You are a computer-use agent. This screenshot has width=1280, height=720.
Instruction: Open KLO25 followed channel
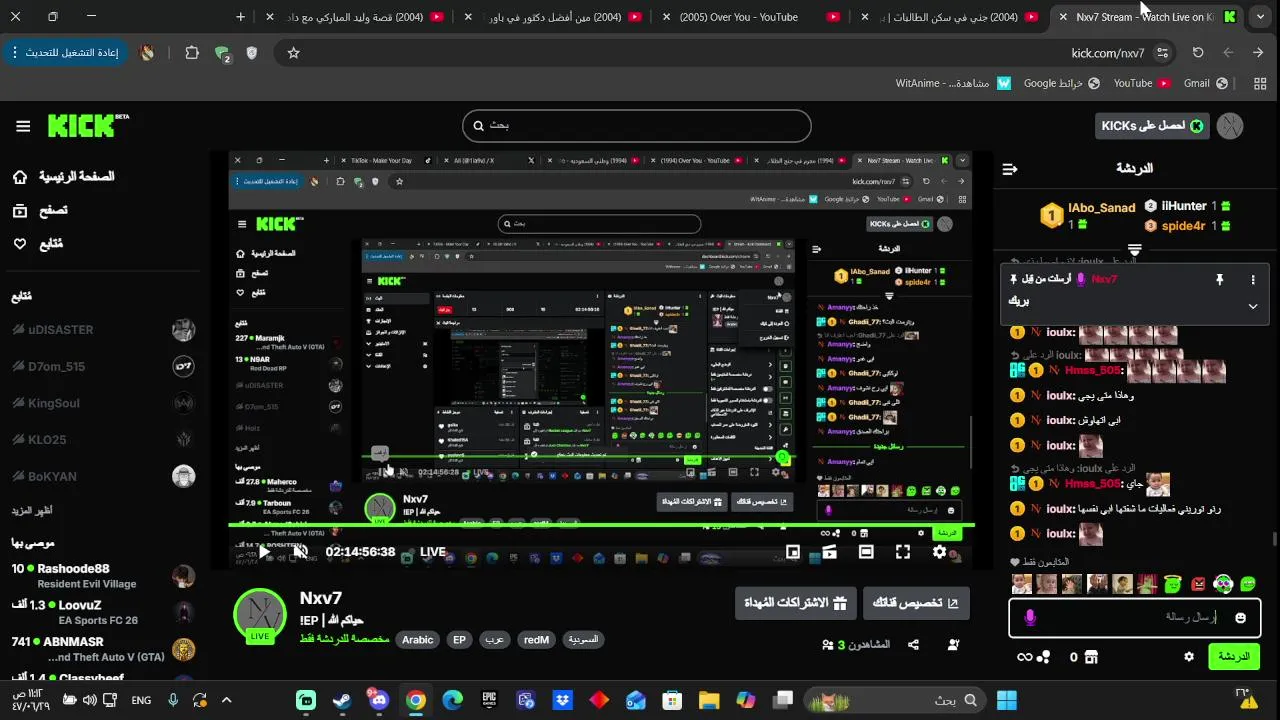pos(103,439)
